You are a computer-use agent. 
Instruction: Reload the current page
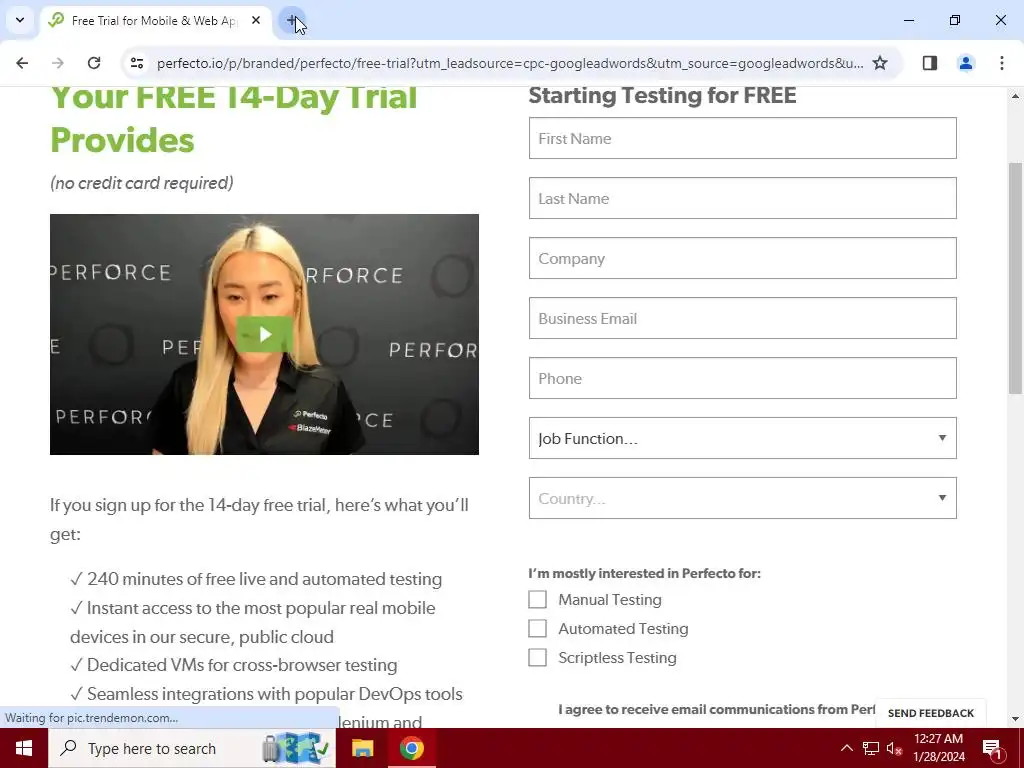[94, 63]
